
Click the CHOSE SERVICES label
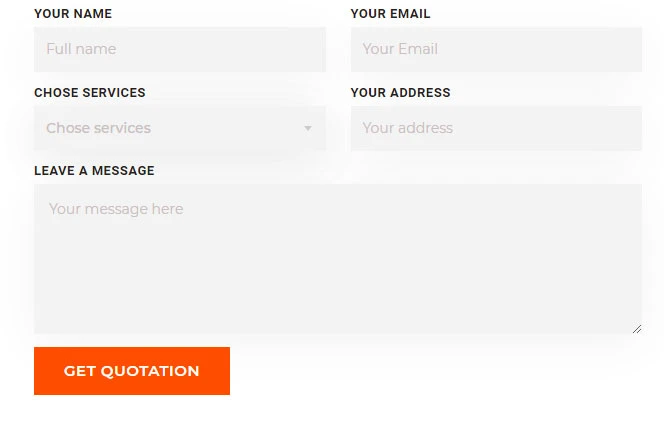pyautogui.click(x=90, y=93)
